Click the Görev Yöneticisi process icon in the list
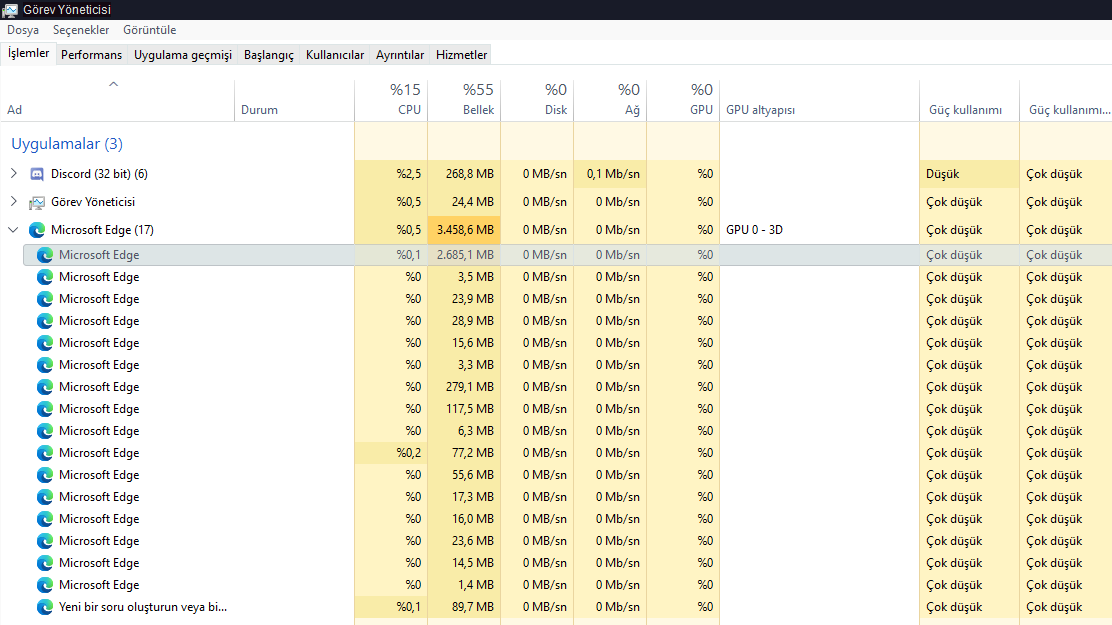The image size is (1112, 625). (37, 202)
